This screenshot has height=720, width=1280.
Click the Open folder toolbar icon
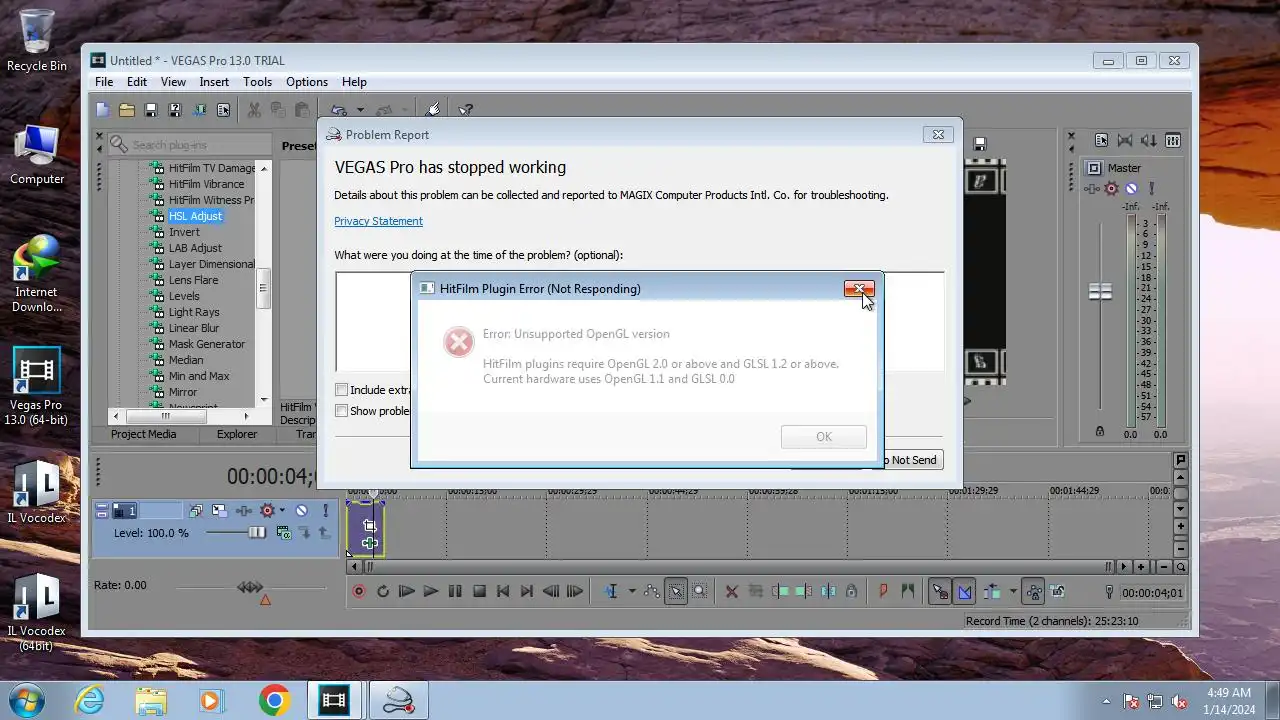(127, 110)
